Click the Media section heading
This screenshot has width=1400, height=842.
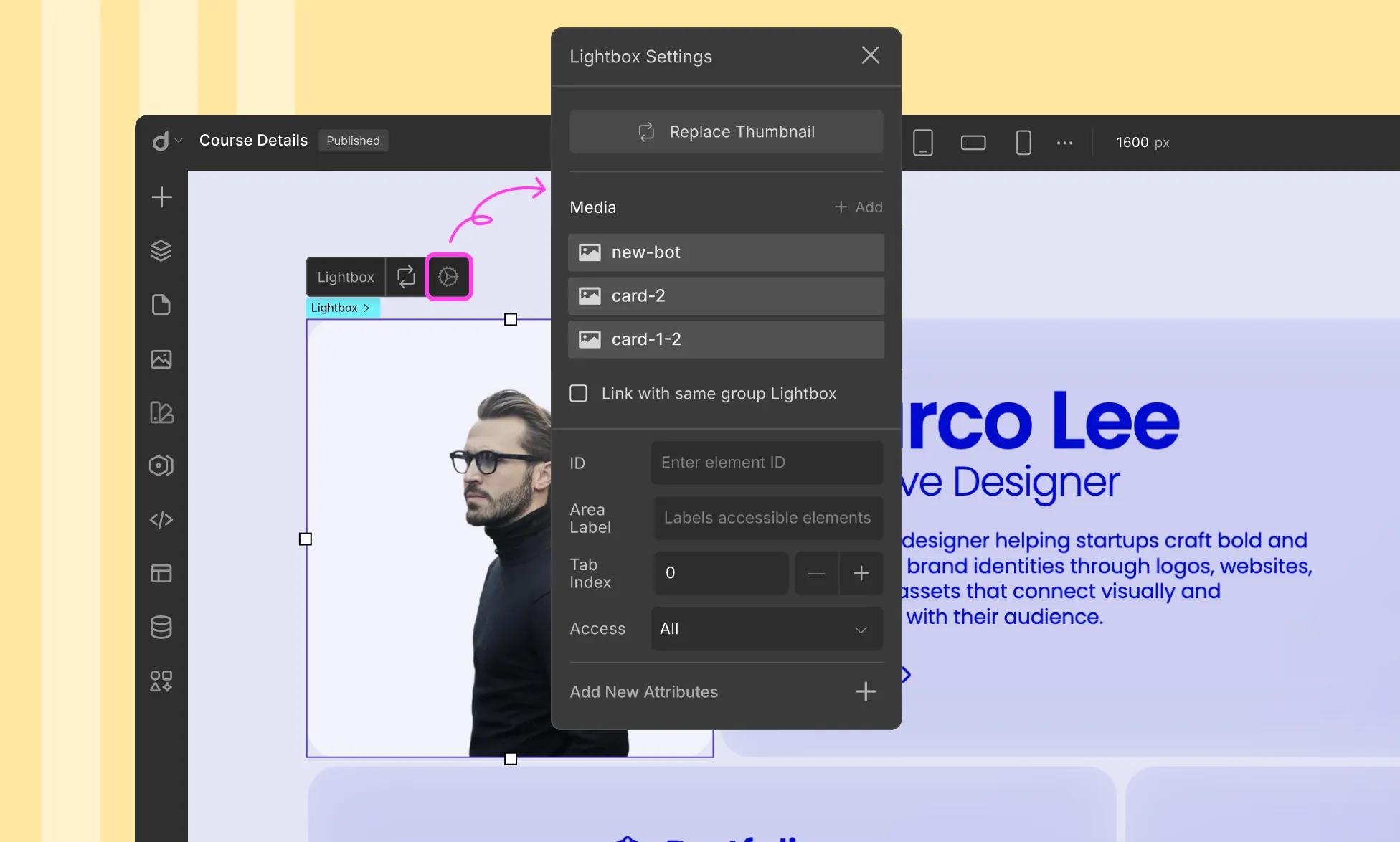pyautogui.click(x=592, y=207)
